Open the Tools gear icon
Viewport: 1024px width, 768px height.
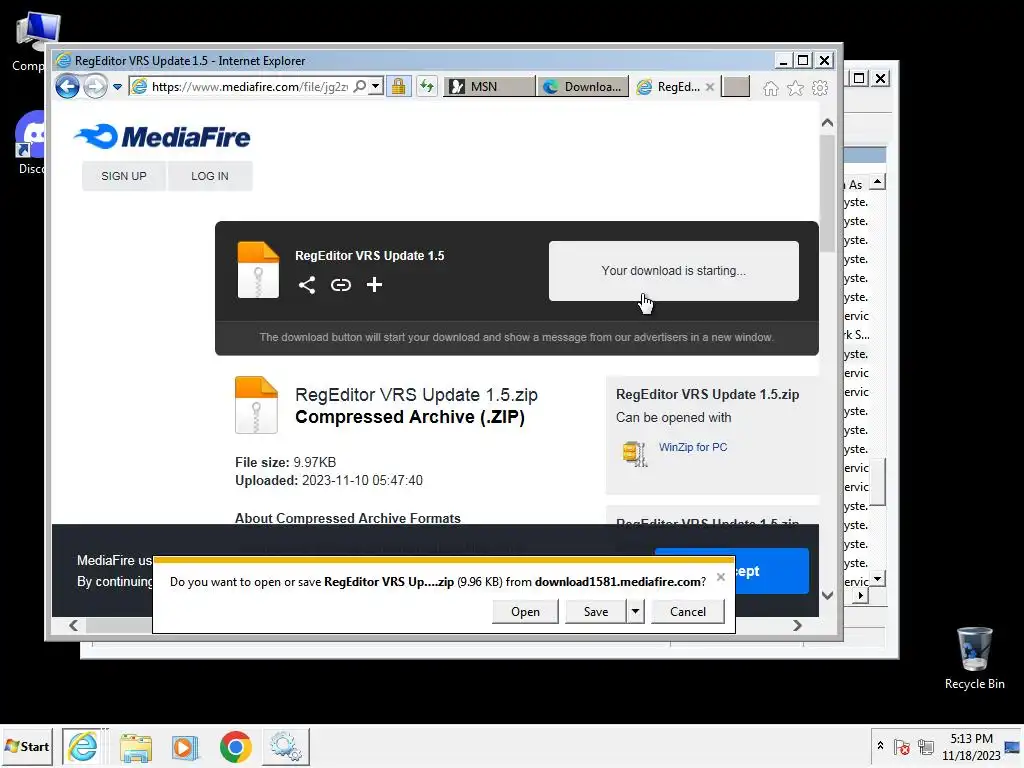pyautogui.click(x=820, y=88)
